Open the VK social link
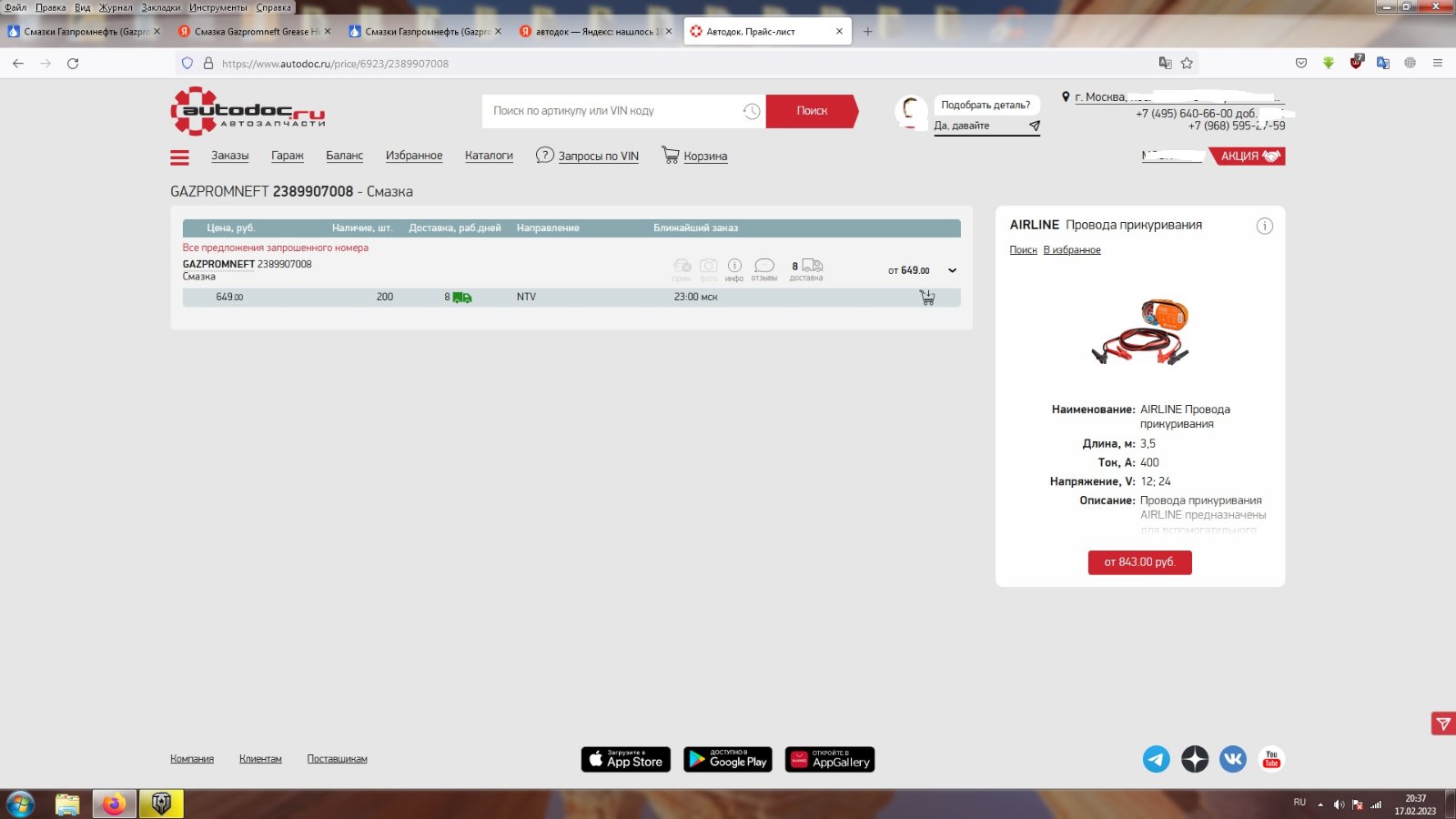The width and height of the screenshot is (1456, 819). coord(1233,759)
